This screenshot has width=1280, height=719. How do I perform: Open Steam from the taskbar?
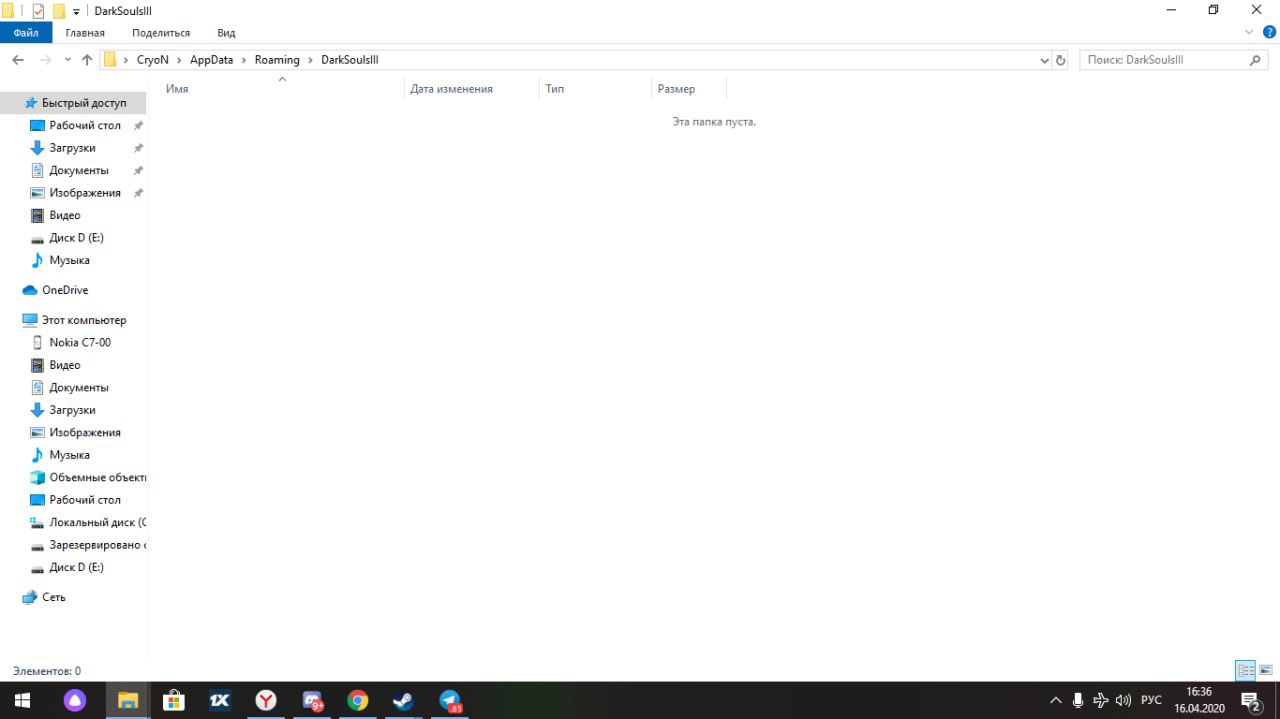point(403,700)
